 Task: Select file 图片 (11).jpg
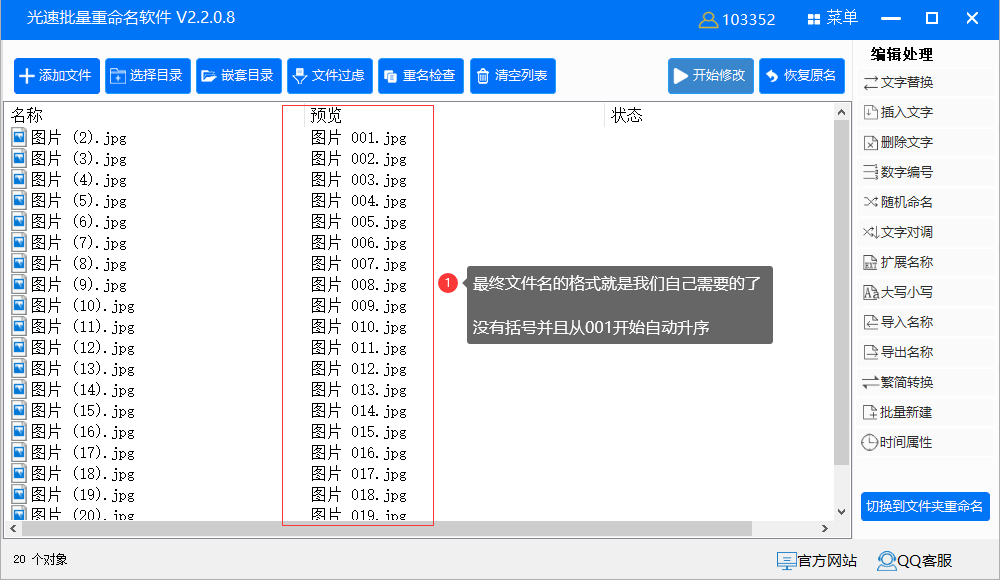pos(73,327)
